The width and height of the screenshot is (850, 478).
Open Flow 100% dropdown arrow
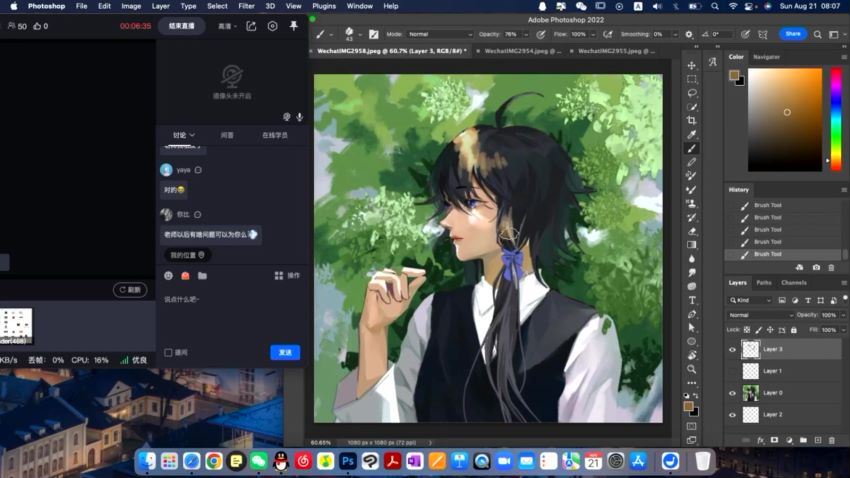(x=593, y=34)
